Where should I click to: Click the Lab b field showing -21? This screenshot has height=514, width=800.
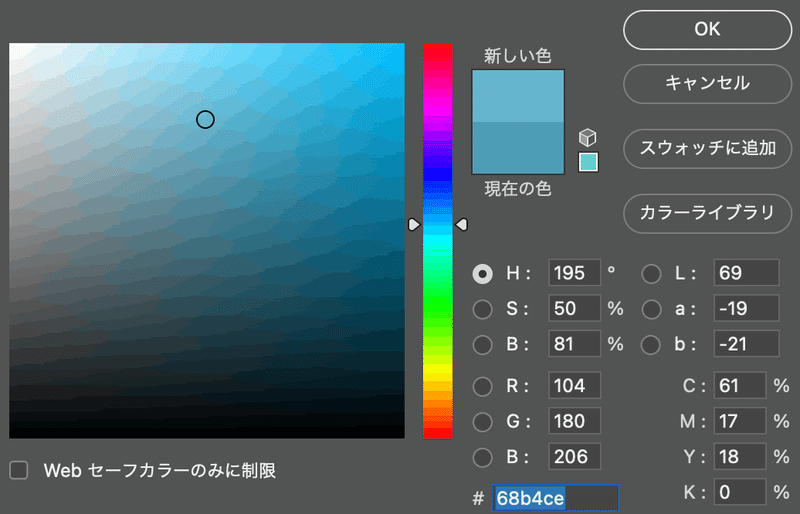point(746,344)
